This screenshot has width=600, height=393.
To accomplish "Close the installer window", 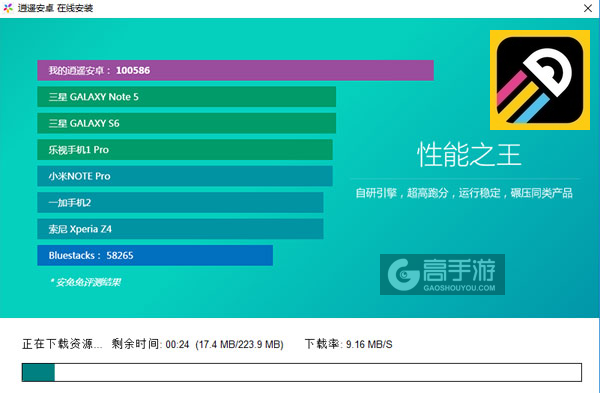I will pyautogui.click(x=588, y=8).
